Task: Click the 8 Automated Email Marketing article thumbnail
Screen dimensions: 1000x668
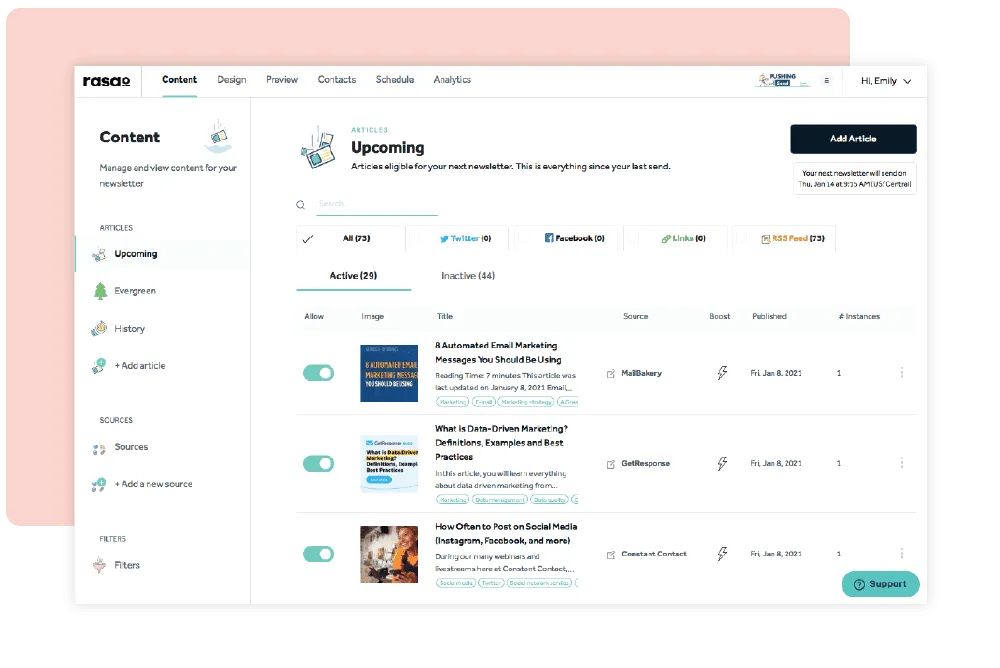Action: coord(389,373)
